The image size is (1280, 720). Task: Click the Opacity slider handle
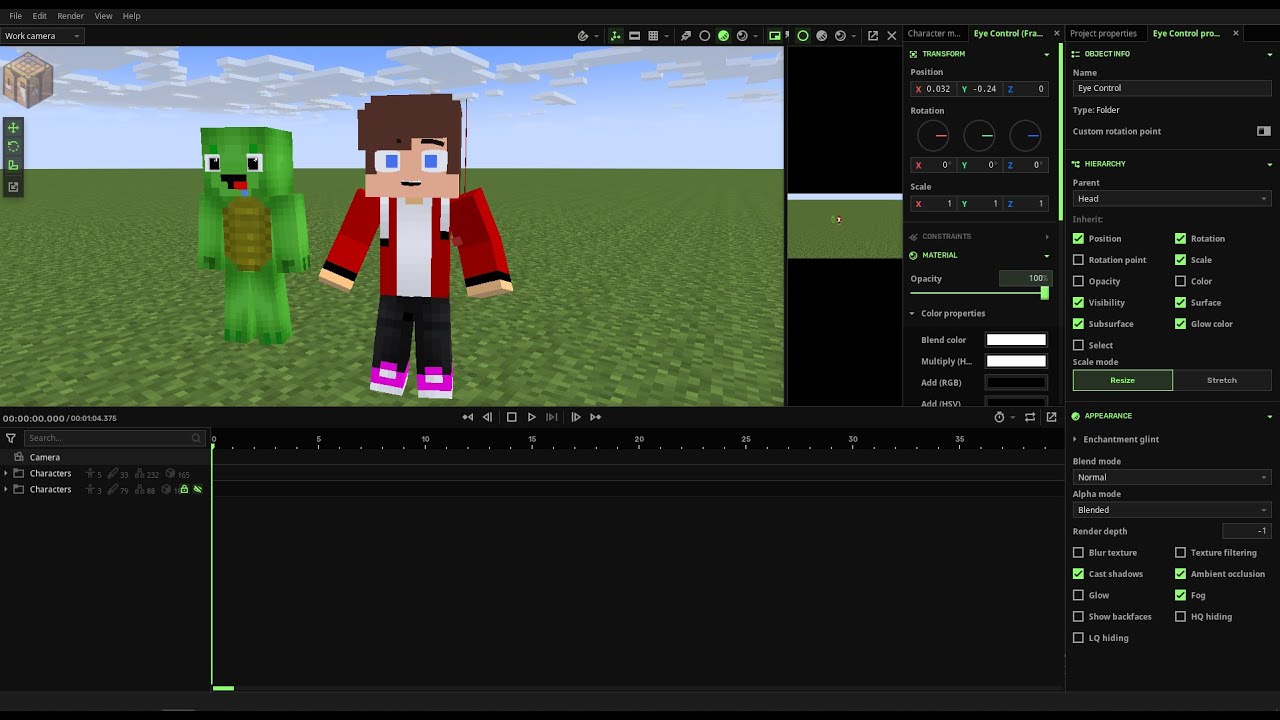pos(1045,293)
